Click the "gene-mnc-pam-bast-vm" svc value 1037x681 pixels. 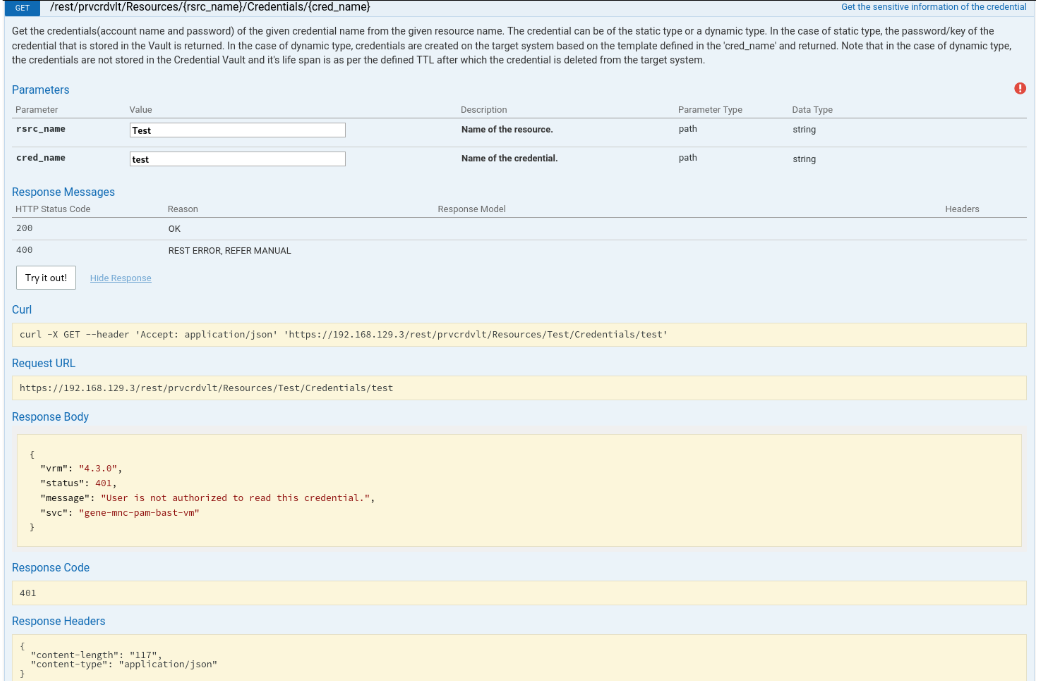[x=139, y=512]
